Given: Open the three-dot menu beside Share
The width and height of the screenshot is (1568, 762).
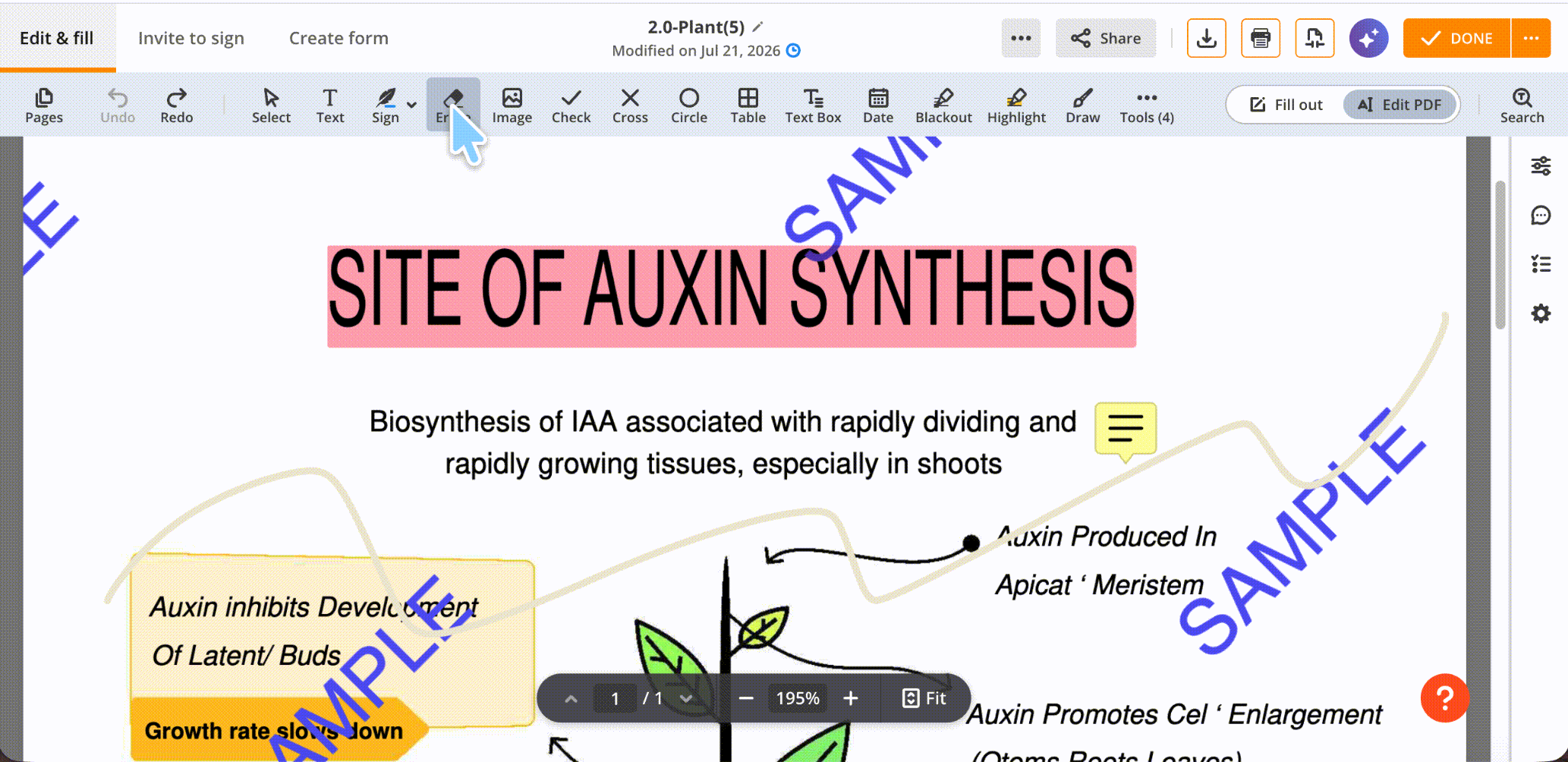Looking at the screenshot, I should coord(1021,38).
